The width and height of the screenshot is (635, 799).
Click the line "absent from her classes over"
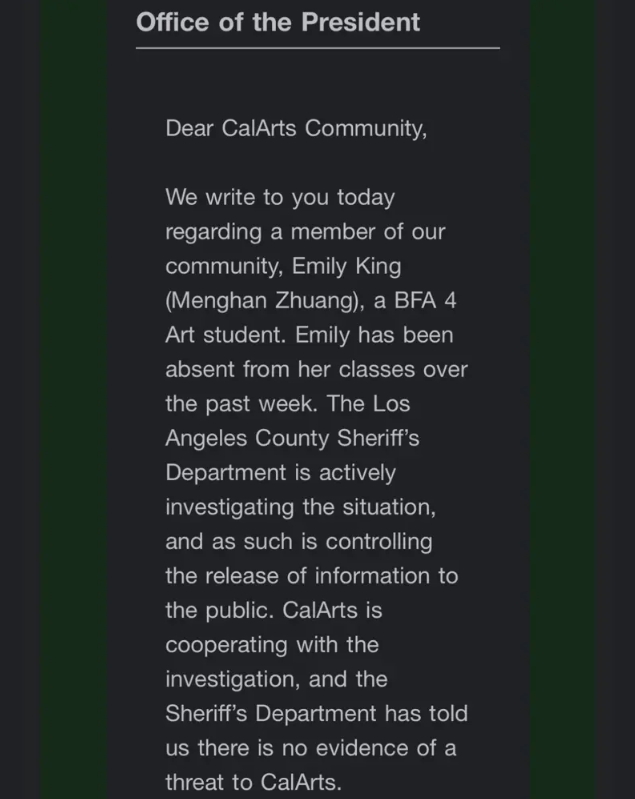point(316,370)
